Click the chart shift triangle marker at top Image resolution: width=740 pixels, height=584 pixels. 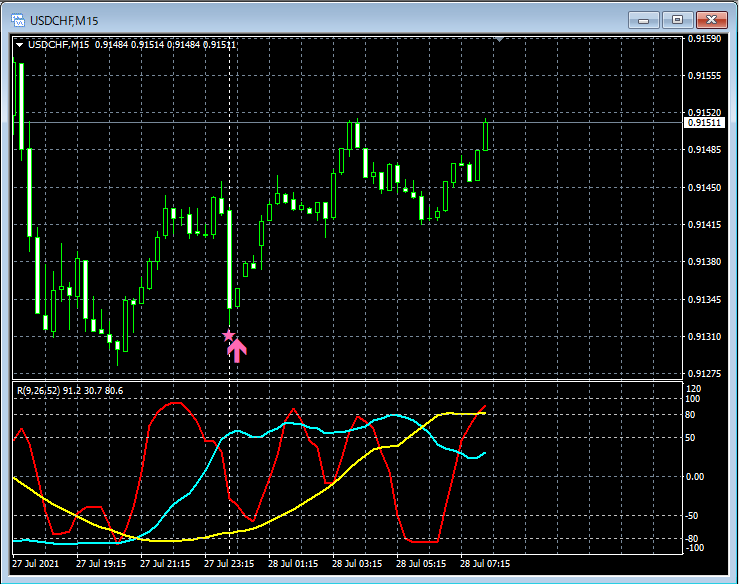[499, 40]
